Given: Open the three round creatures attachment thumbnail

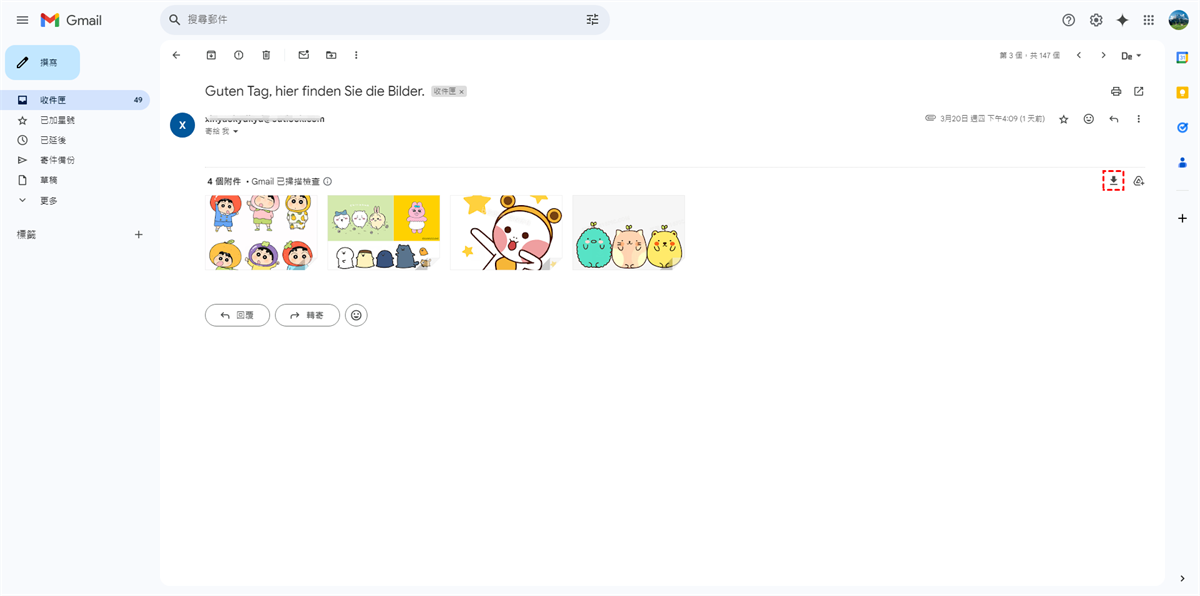Looking at the screenshot, I should [628, 232].
